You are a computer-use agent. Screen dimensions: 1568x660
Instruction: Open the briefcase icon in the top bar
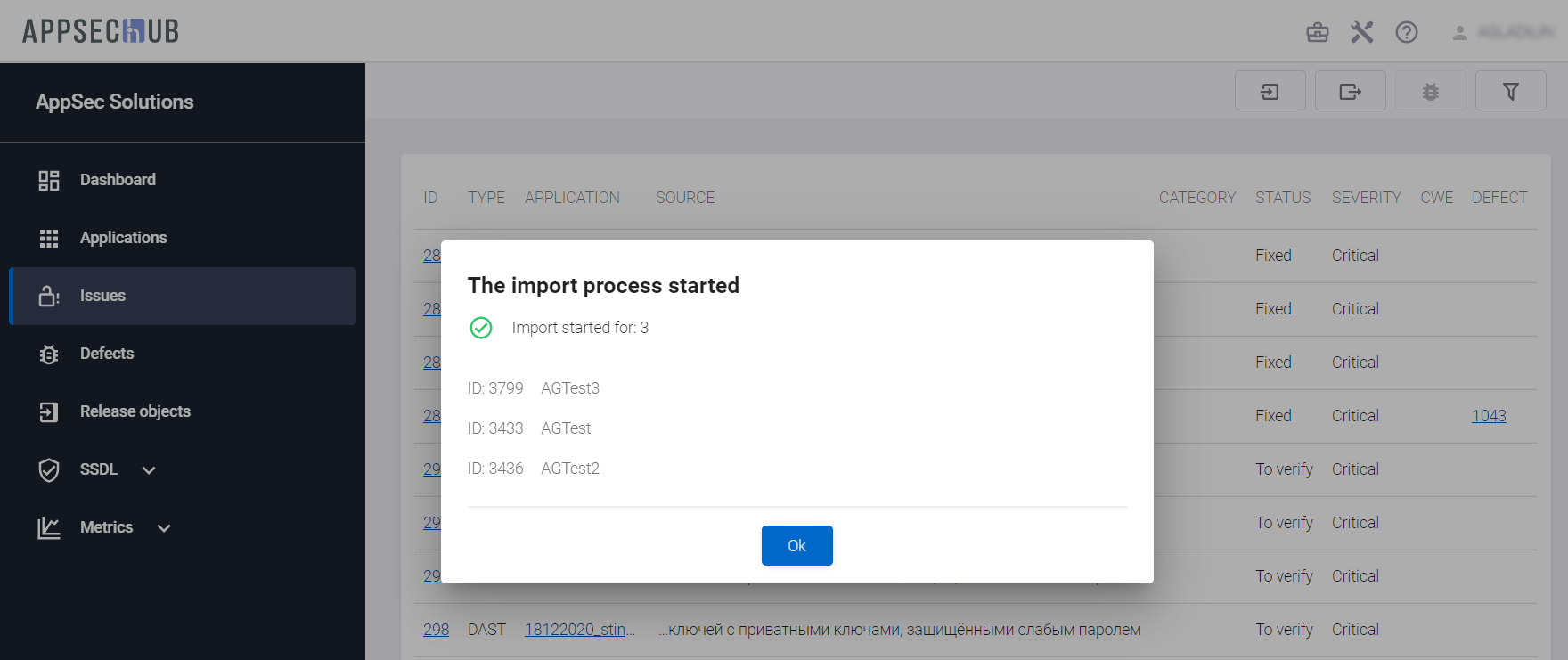pos(1317,33)
